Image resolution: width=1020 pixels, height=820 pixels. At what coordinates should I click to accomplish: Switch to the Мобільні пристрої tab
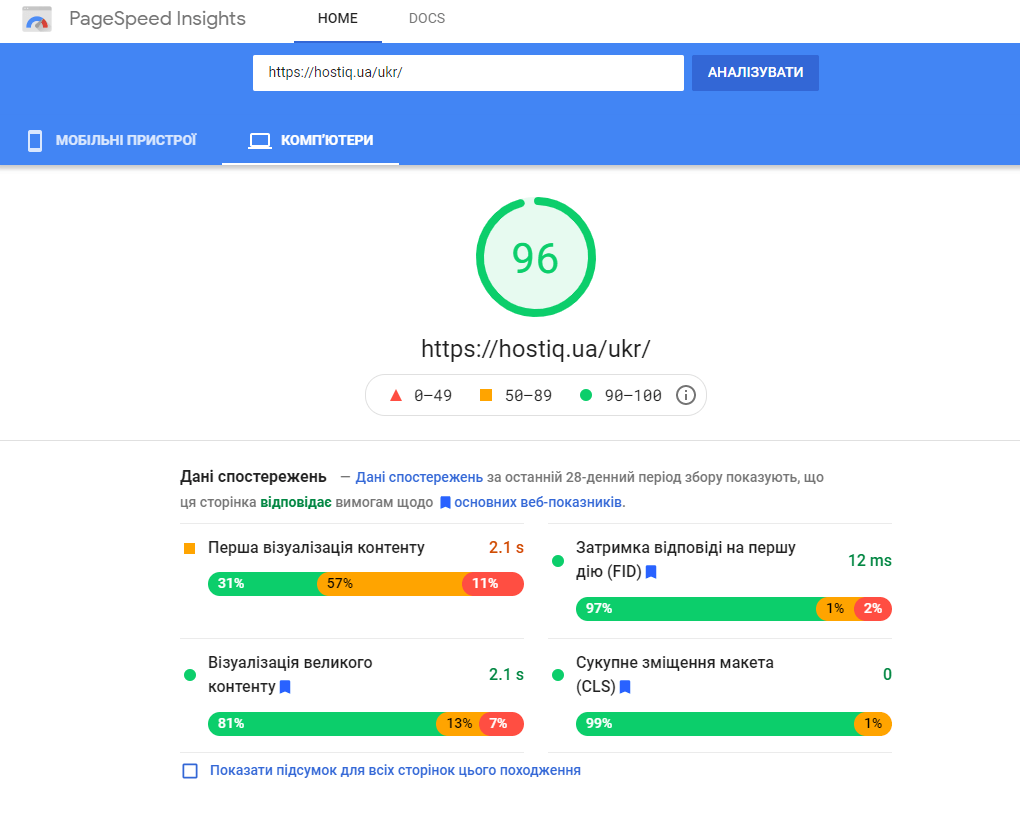tap(125, 140)
